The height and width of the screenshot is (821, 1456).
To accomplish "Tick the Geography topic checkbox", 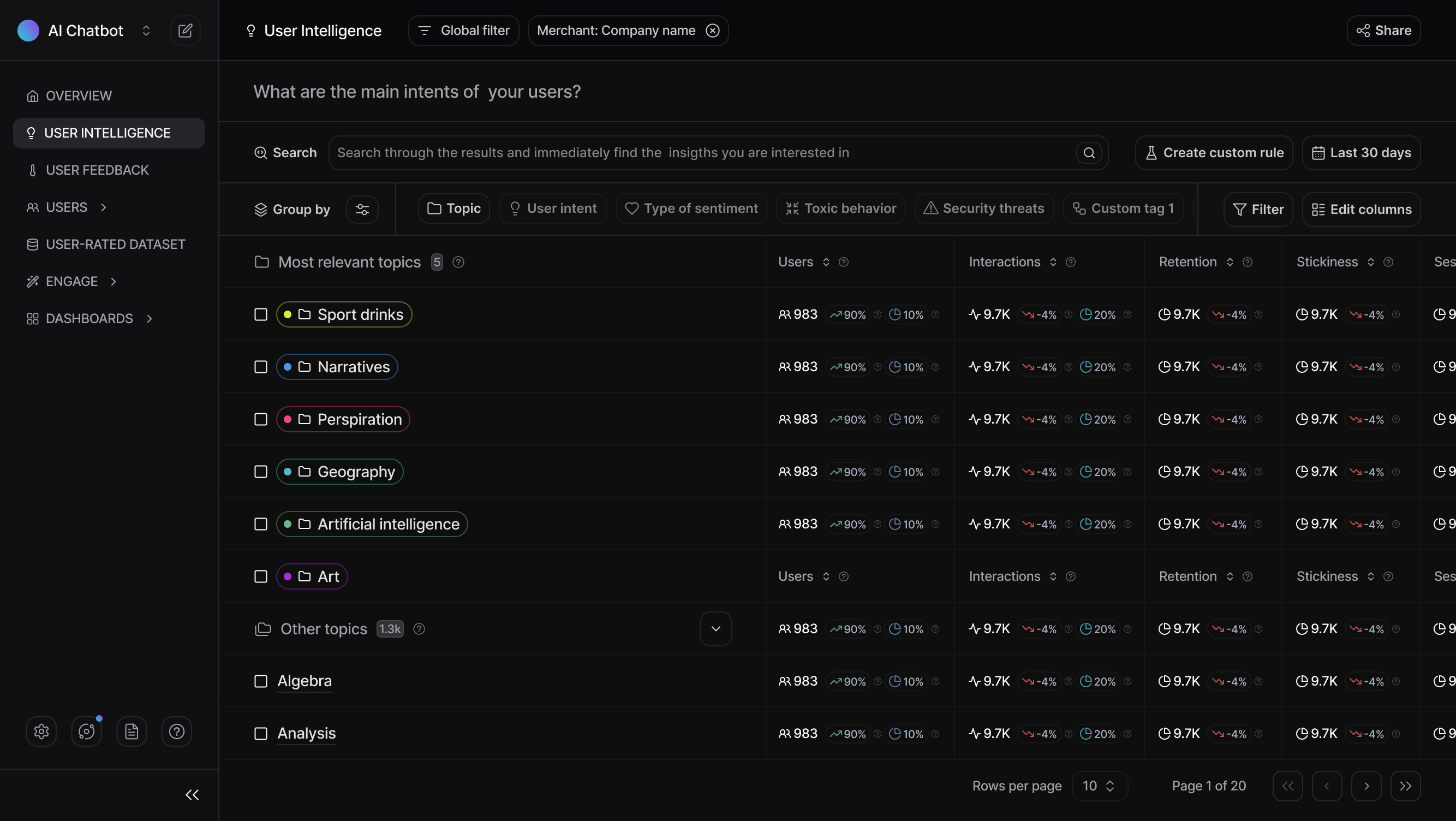I will (260, 472).
